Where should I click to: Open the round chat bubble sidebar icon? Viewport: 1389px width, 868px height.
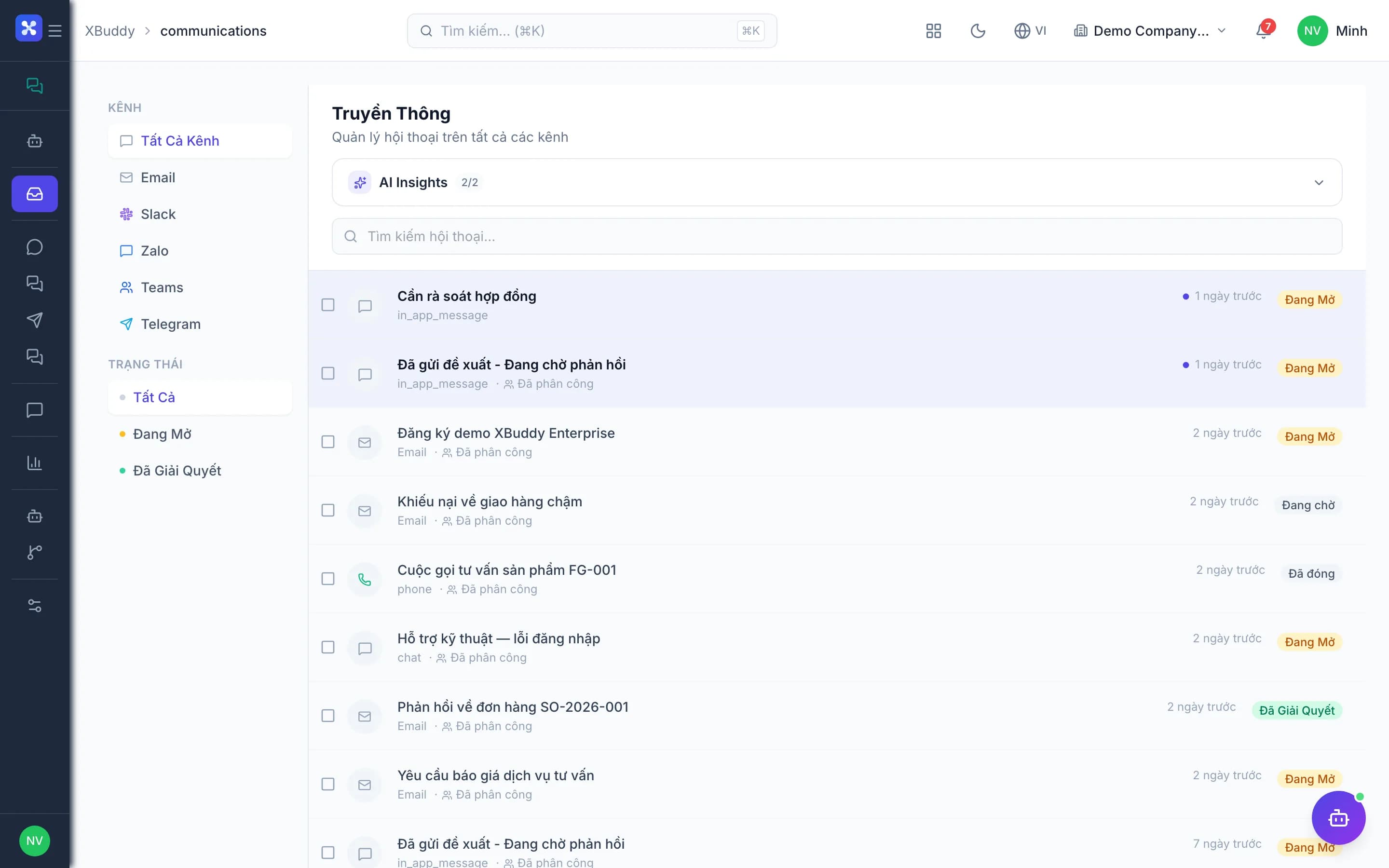[34, 247]
